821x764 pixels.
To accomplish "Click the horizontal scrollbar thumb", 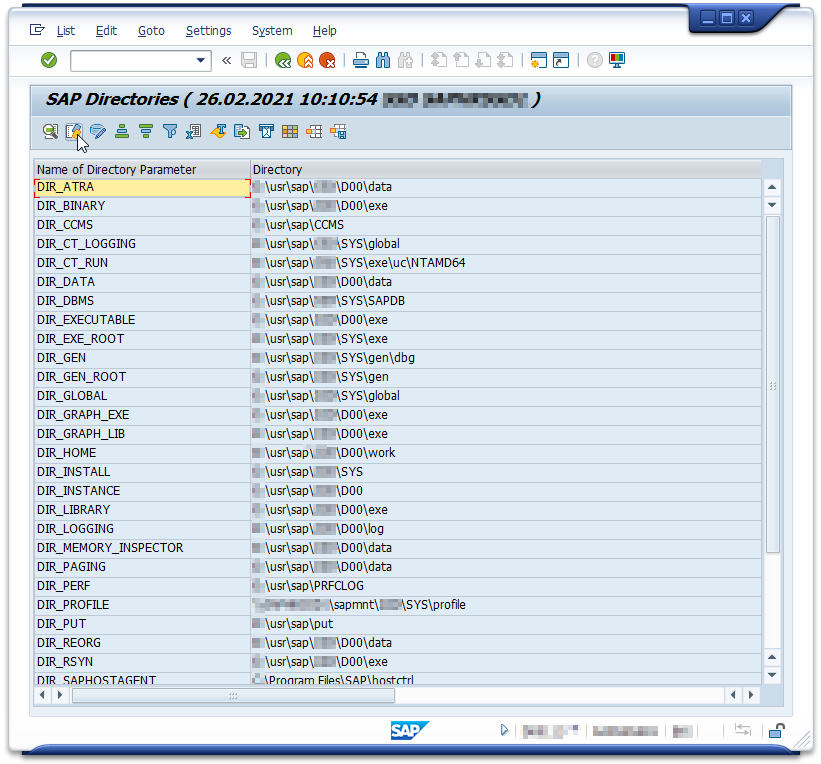I will (x=234, y=695).
